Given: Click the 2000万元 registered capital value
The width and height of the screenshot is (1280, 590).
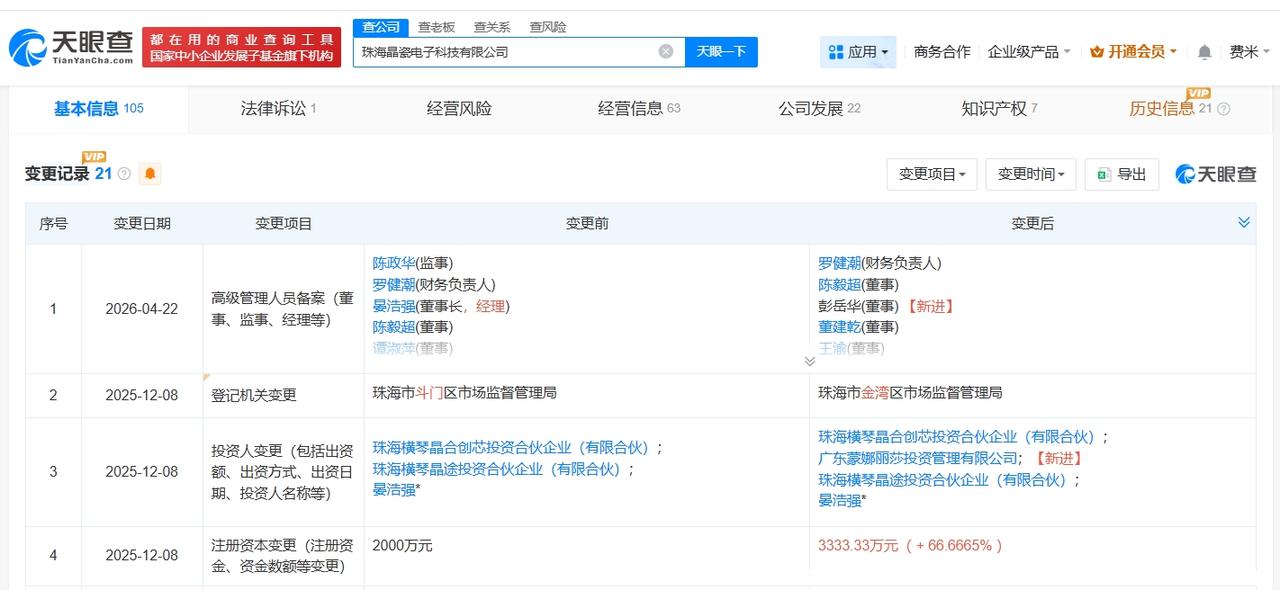Looking at the screenshot, I should 402,545.
